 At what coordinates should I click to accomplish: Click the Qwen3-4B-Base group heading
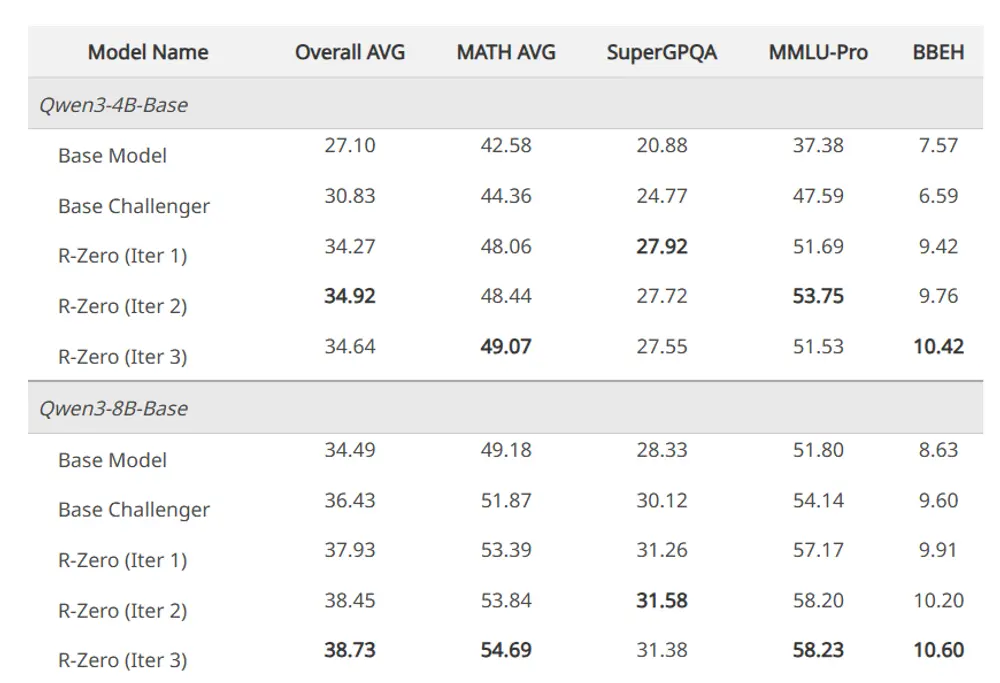tap(113, 104)
